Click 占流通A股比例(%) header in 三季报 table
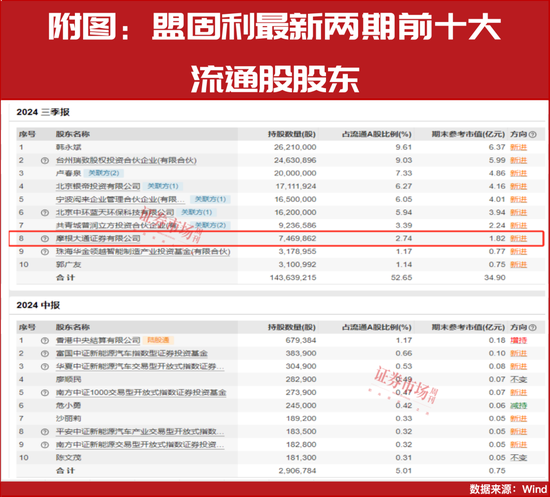The height and width of the screenshot is (497, 550). (377, 134)
